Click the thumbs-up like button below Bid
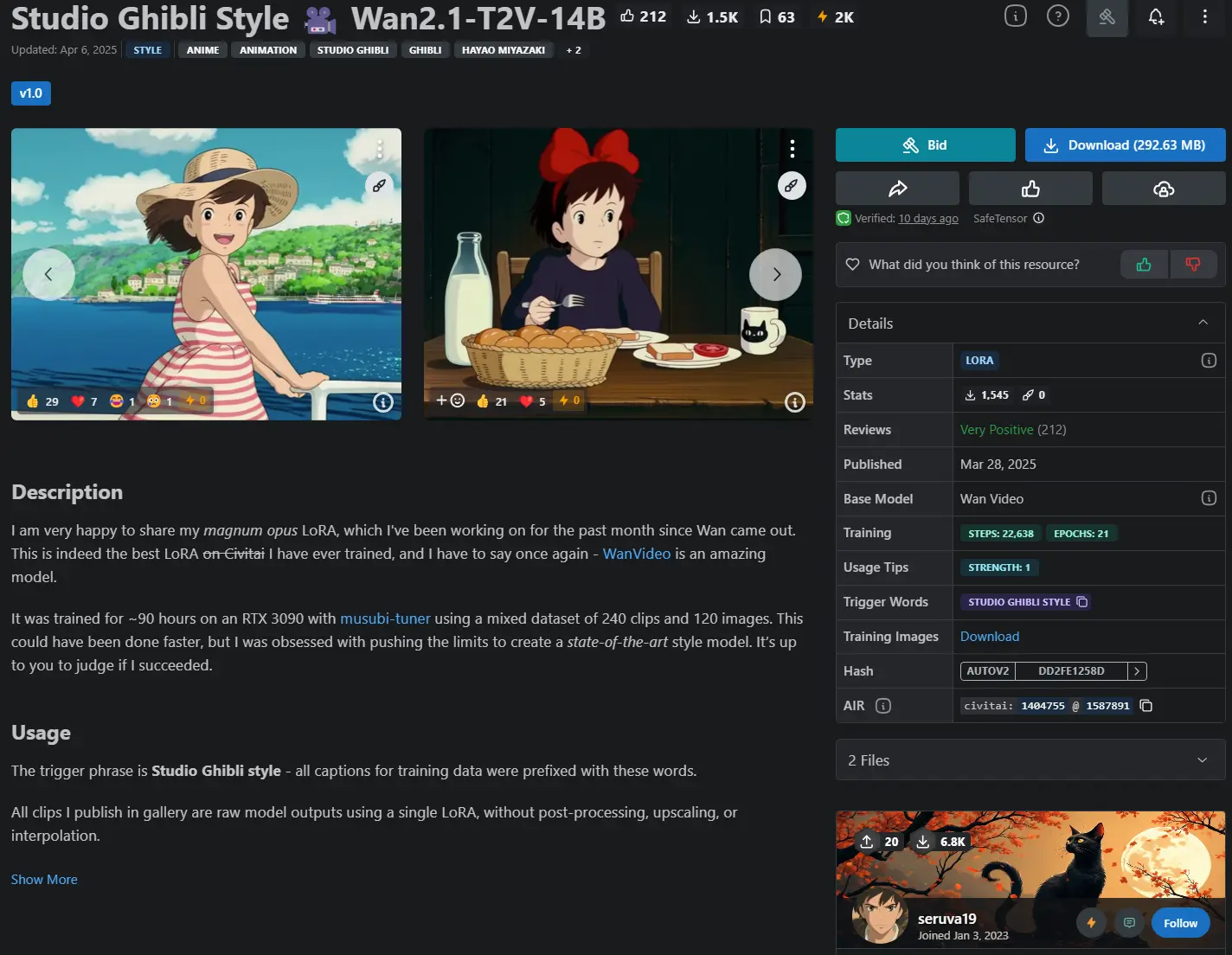This screenshot has width=1232, height=955. (1030, 189)
